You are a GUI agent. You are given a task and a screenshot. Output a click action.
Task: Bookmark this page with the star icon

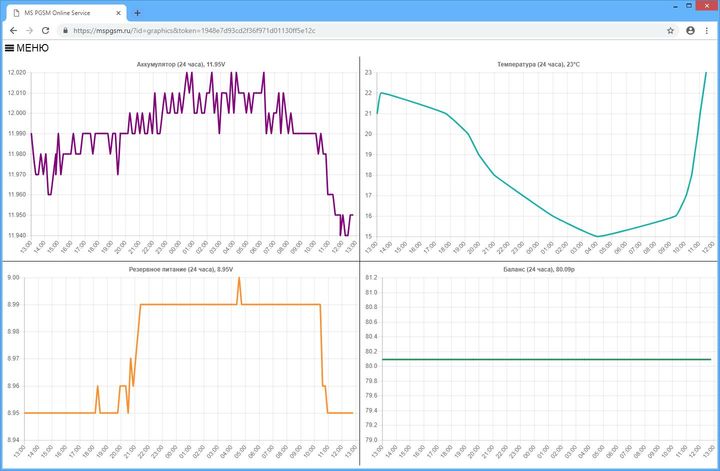pos(671,31)
